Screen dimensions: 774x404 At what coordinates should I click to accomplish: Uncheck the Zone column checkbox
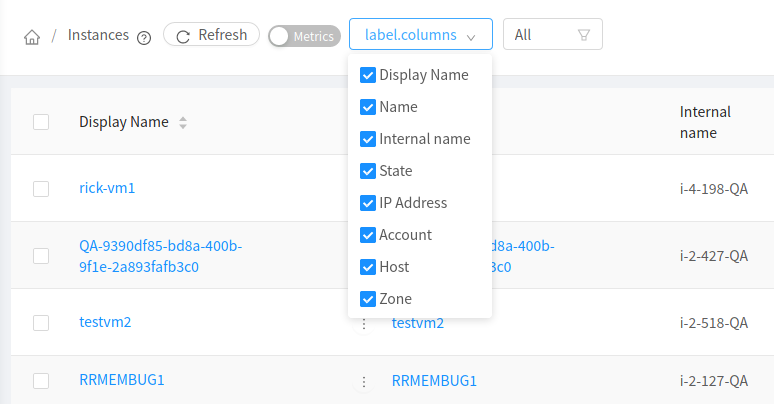point(368,299)
